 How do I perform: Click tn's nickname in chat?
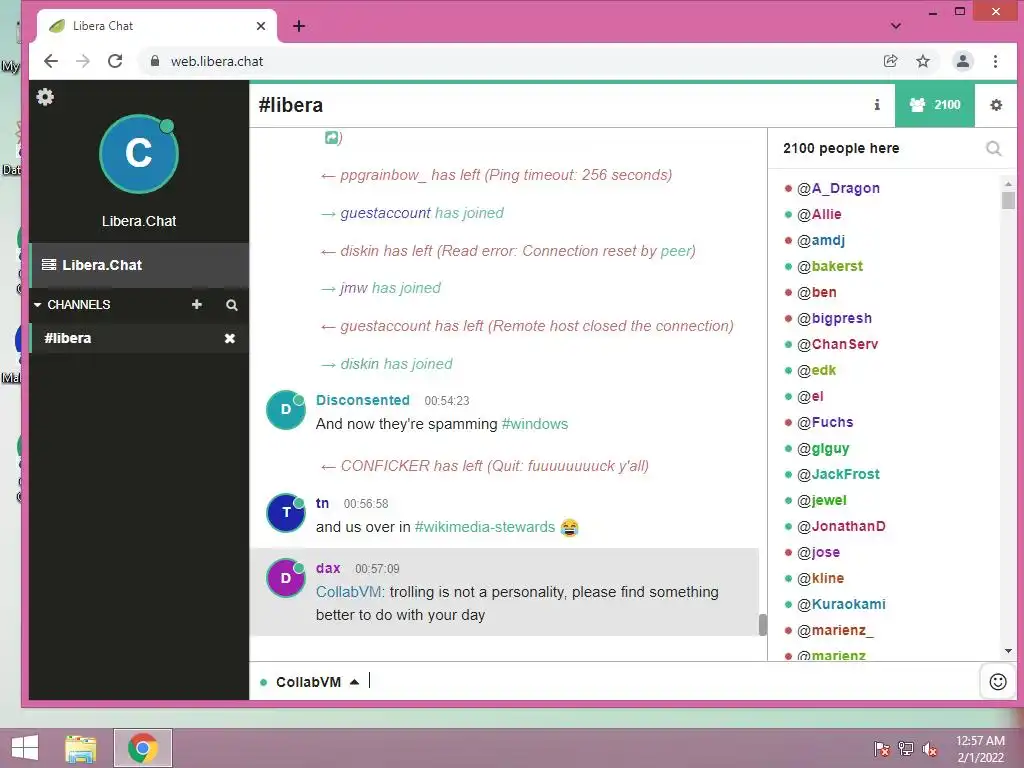tap(323, 503)
